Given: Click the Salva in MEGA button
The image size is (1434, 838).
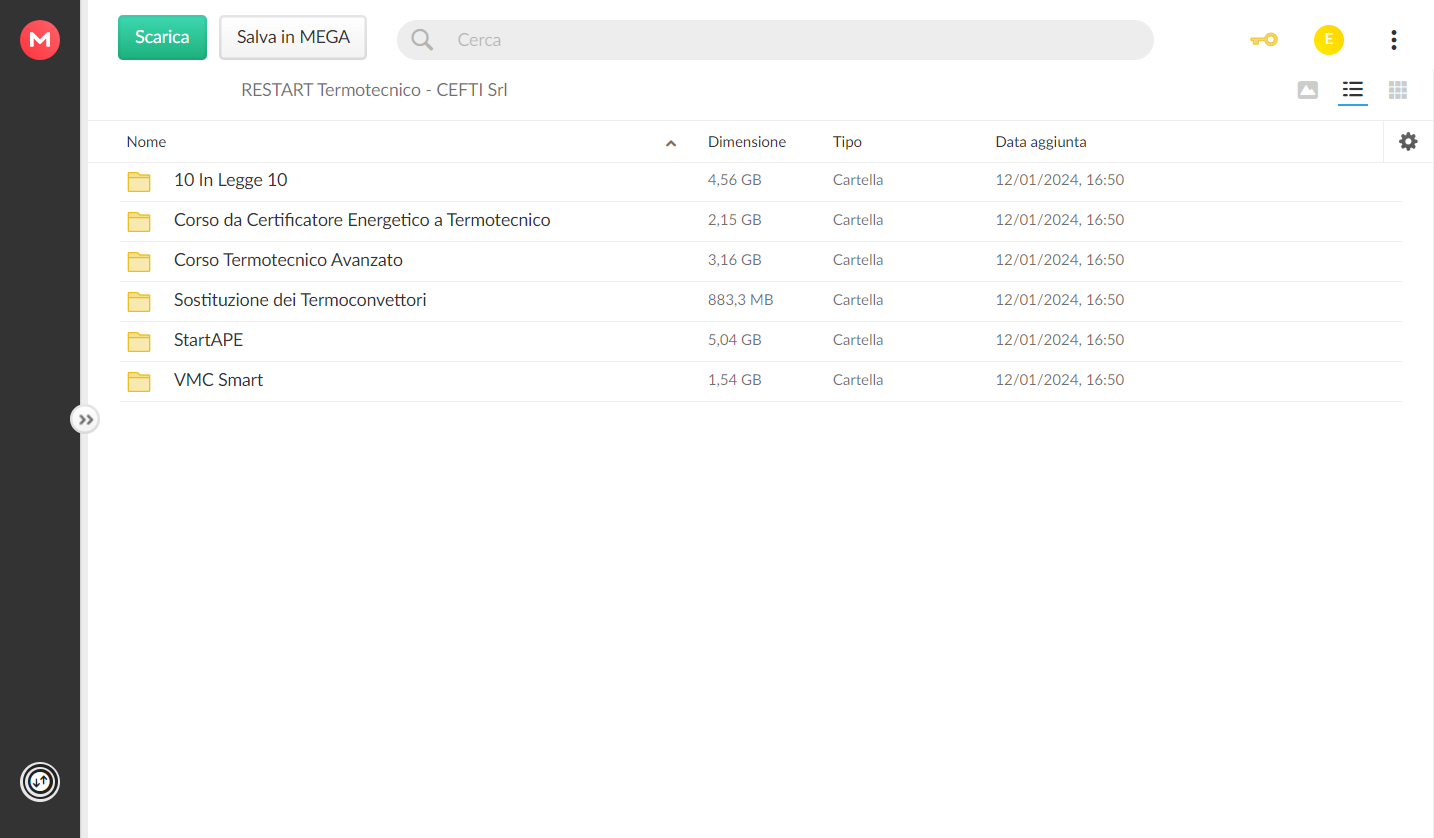Looking at the screenshot, I should tap(293, 37).
